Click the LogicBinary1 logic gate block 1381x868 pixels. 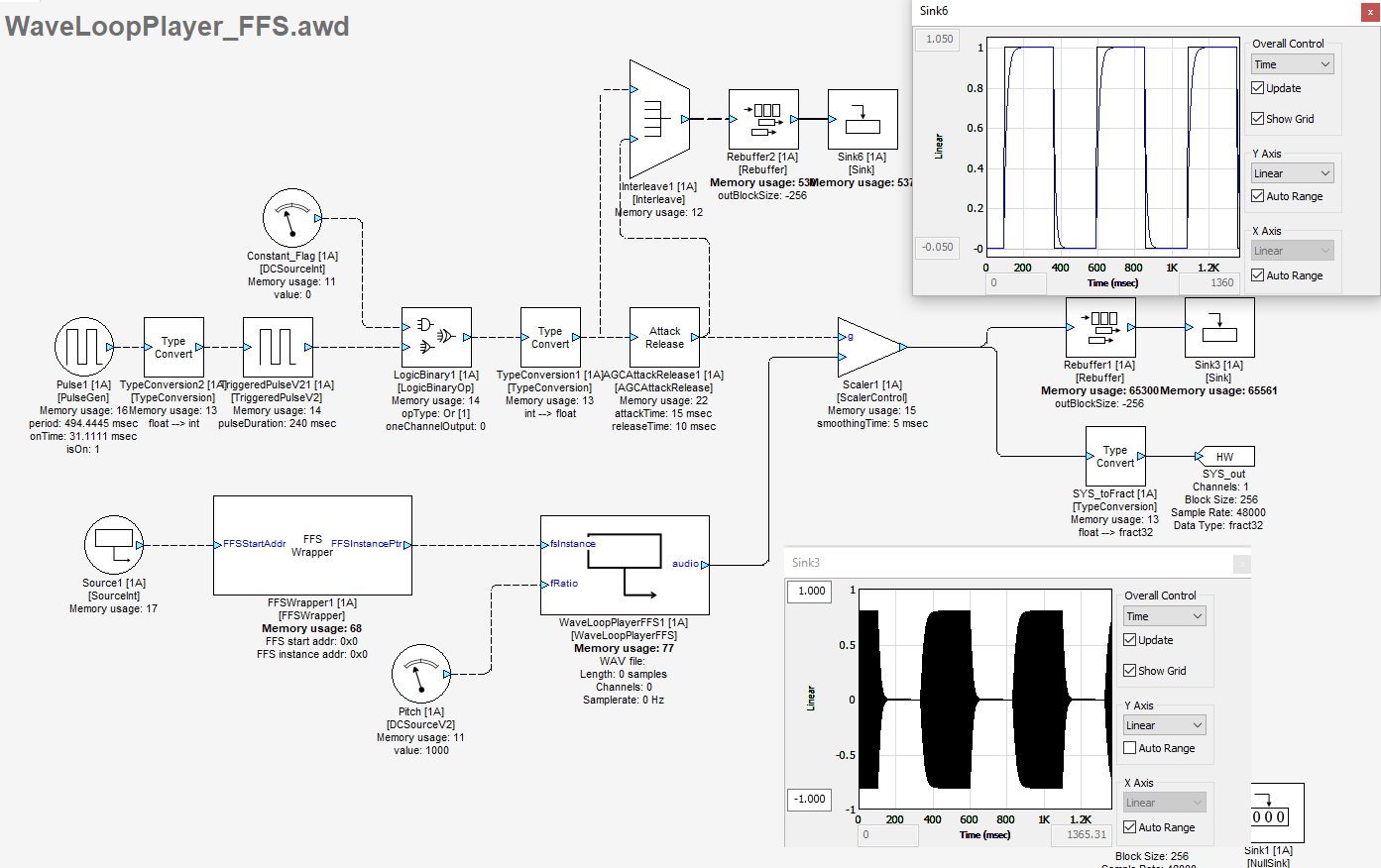click(x=436, y=337)
